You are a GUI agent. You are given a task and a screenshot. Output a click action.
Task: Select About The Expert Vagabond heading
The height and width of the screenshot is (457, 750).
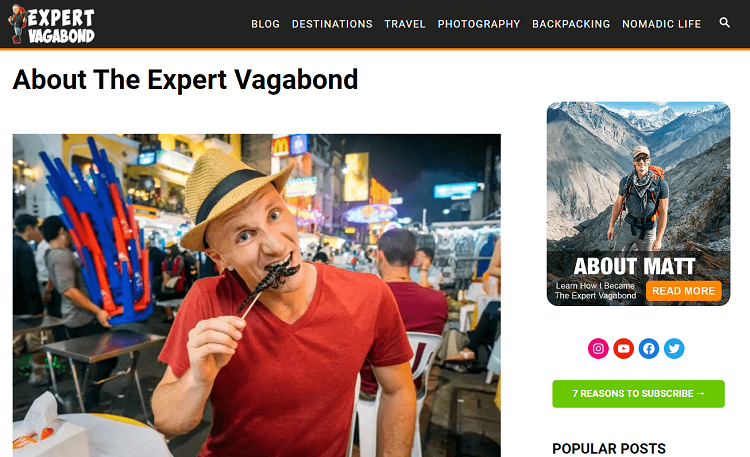(185, 79)
